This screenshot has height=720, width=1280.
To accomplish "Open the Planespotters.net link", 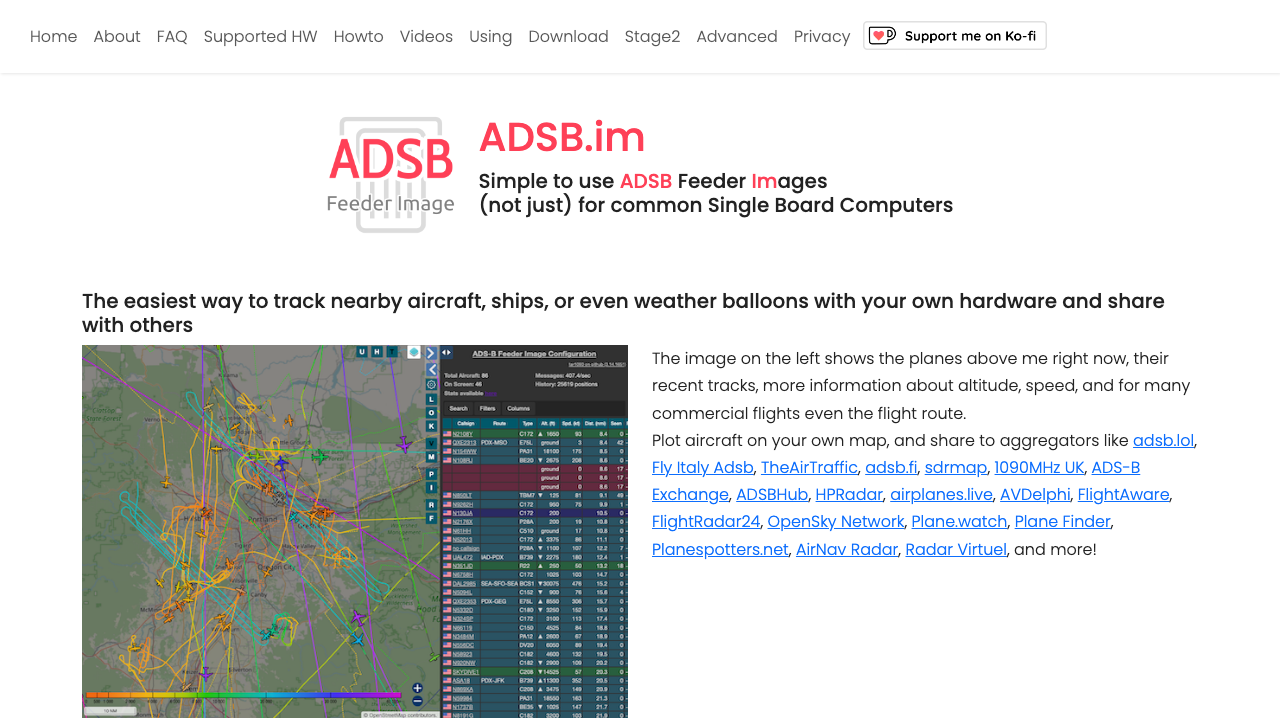I will (x=720, y=549).
